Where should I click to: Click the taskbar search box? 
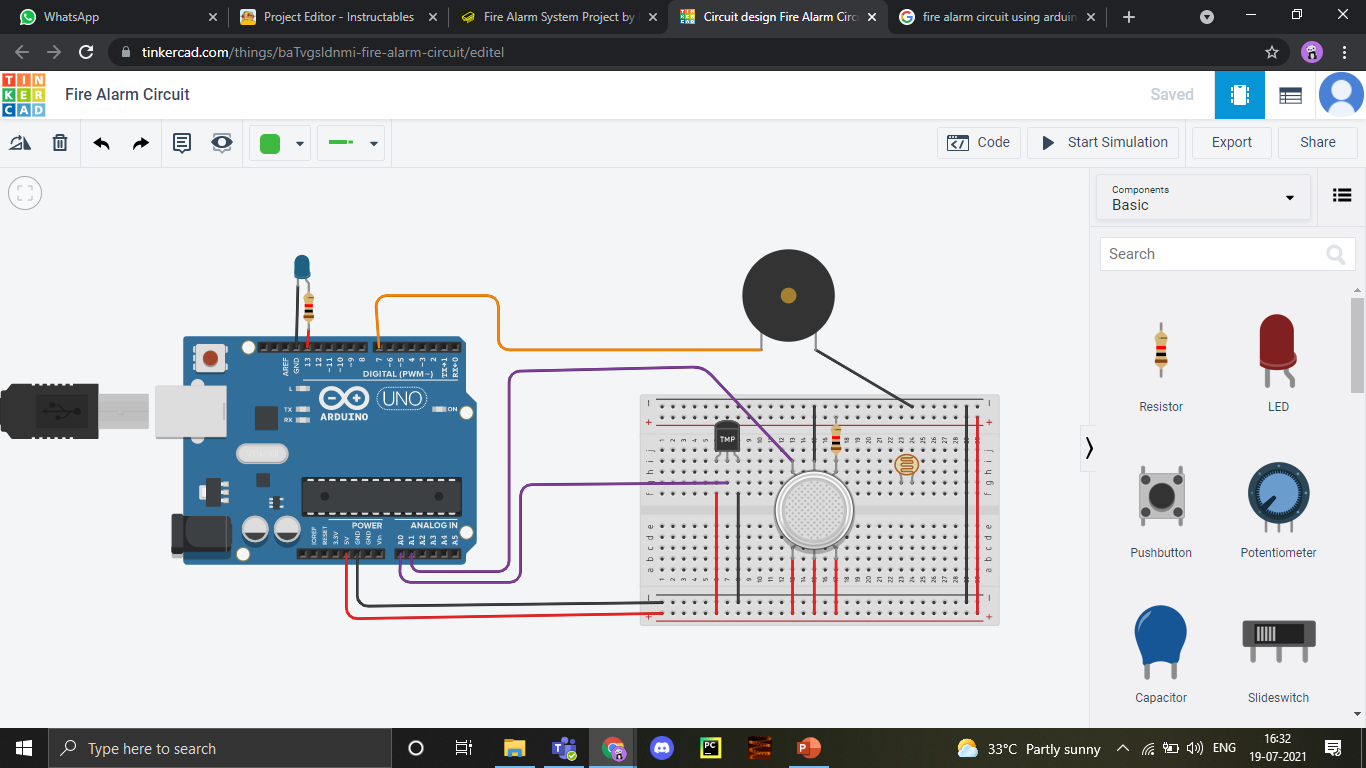click(x=220, y=748)
